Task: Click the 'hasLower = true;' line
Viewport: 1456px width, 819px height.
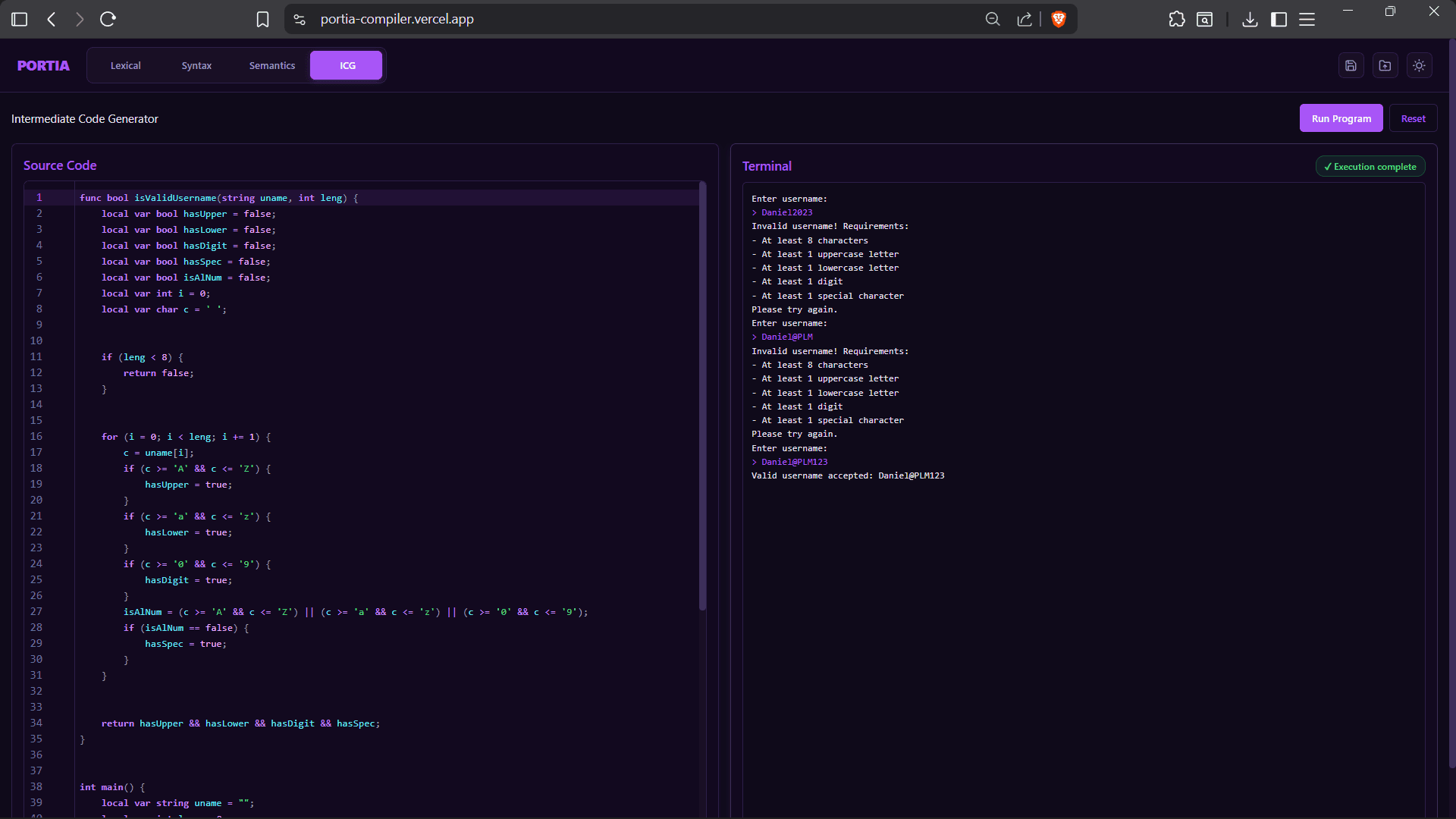Action: (x=189, y=532)
